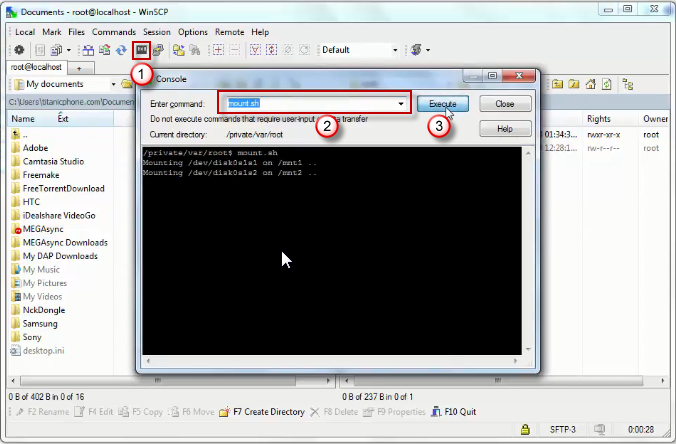Click the Execute button in Console
Screen dimensions: 676x444
click(x=443, y=104)
